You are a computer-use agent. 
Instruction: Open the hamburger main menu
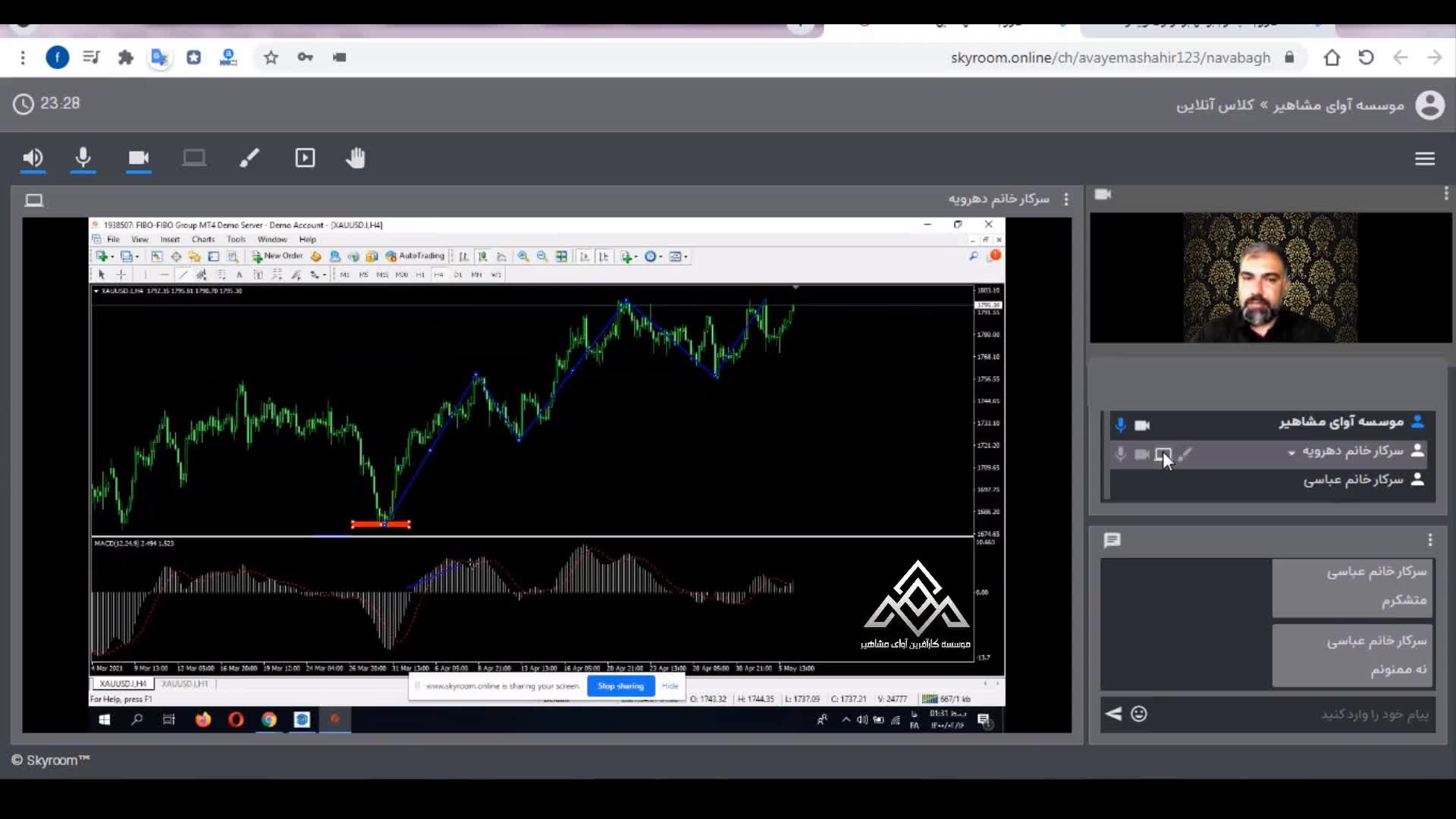[1425, 158]
